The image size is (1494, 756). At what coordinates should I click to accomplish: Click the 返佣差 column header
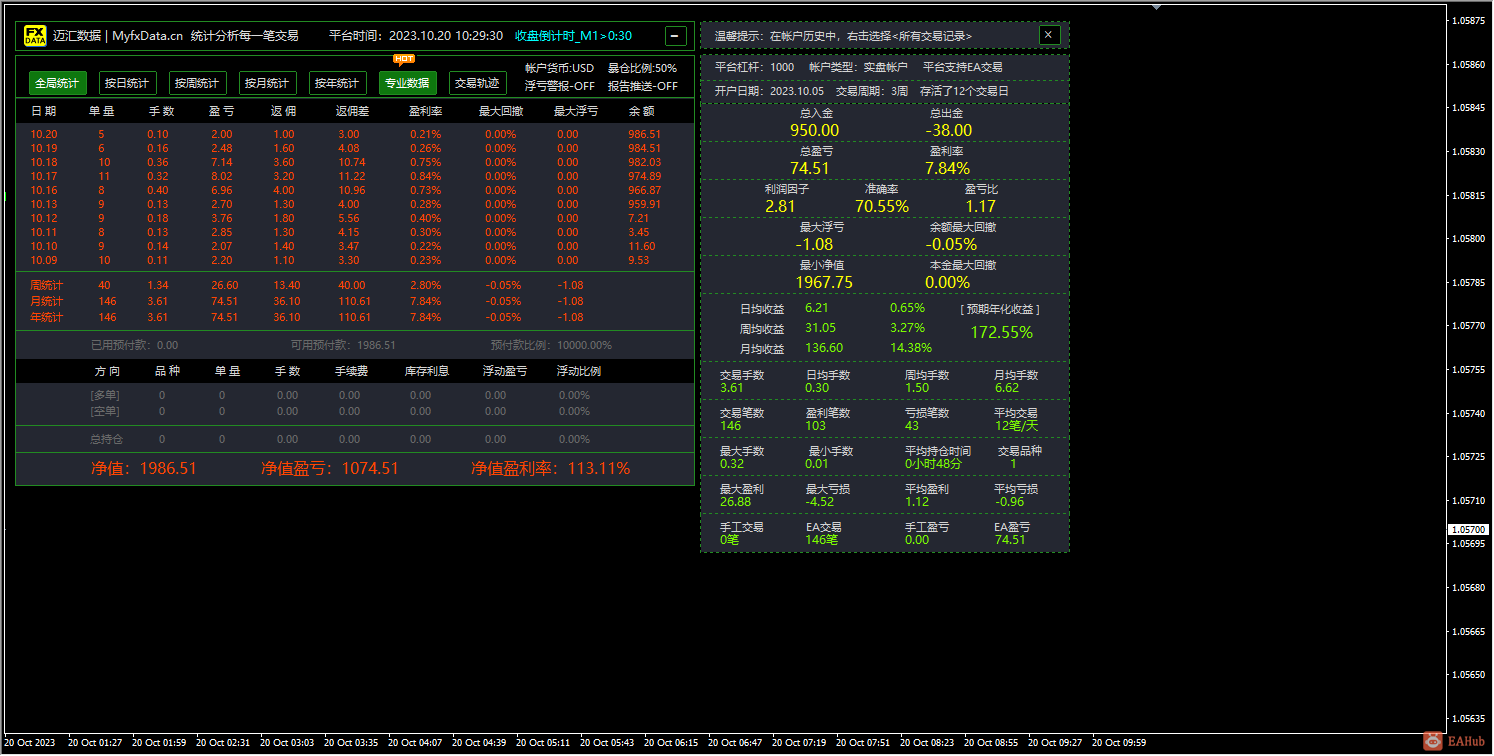tap(353, 111)
